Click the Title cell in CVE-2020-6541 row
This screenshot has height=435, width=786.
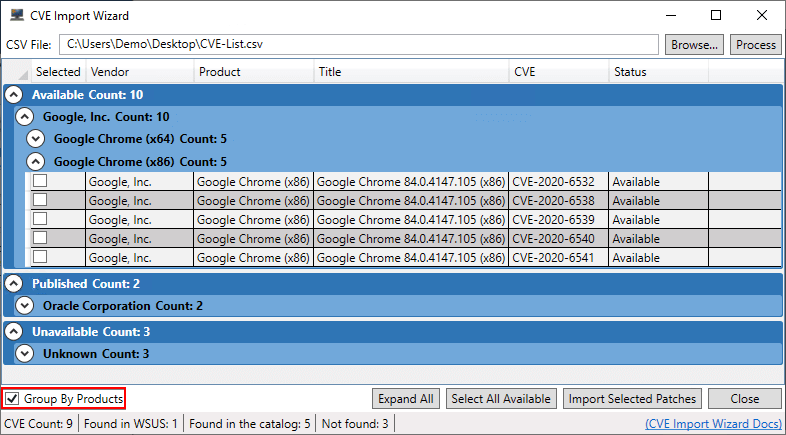click(411, 258)
